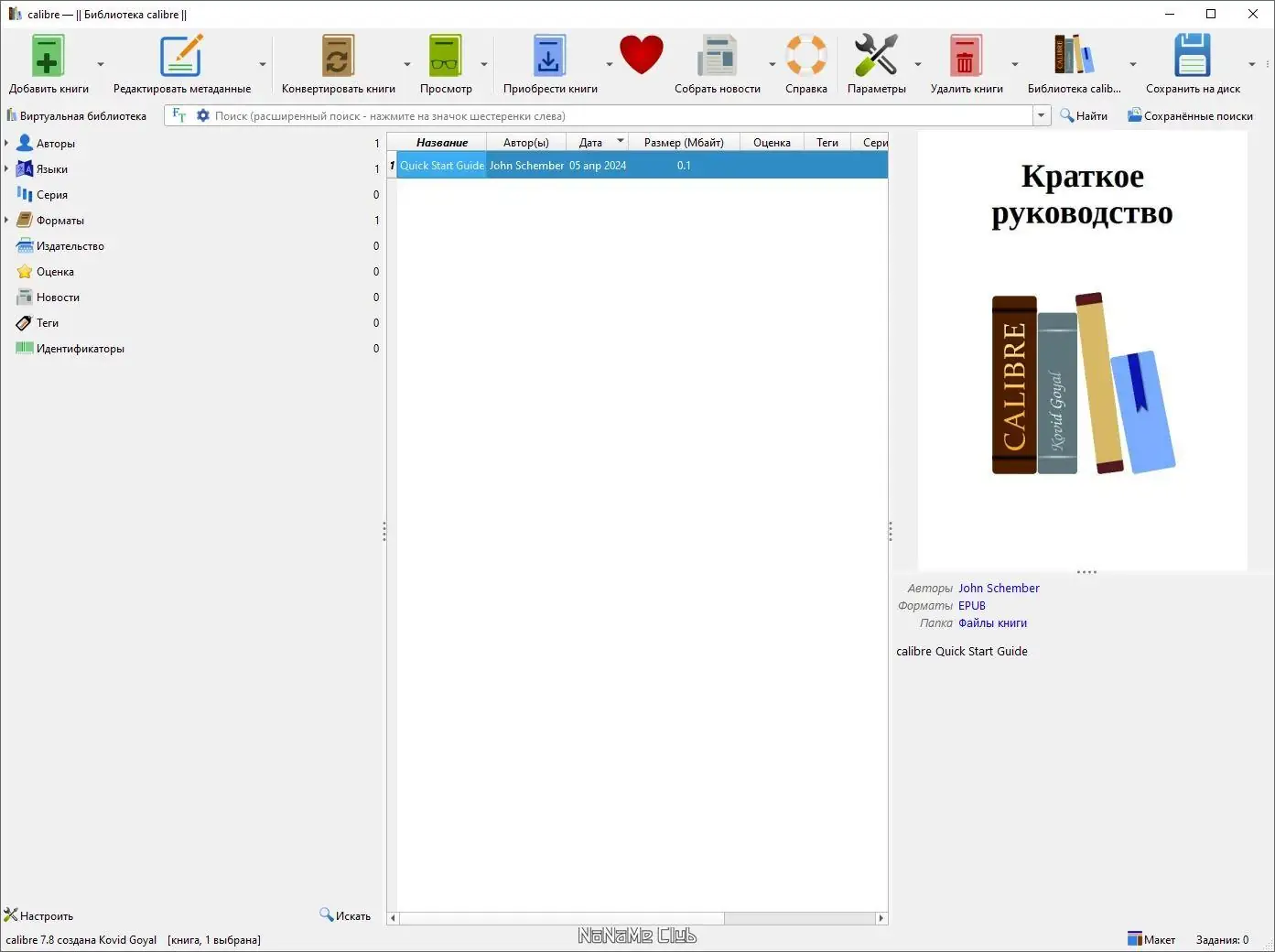1275x952 pixels.
Task: Click the horizontal scrollbar of book list
Action: click(561, 917)
